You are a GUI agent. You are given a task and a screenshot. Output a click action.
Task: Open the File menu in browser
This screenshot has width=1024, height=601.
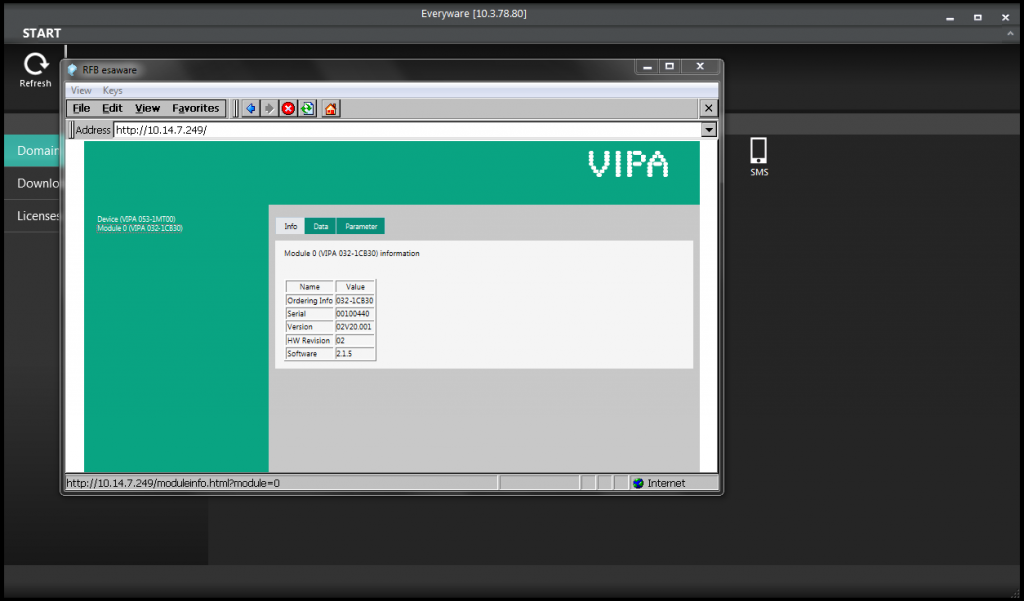82,108
